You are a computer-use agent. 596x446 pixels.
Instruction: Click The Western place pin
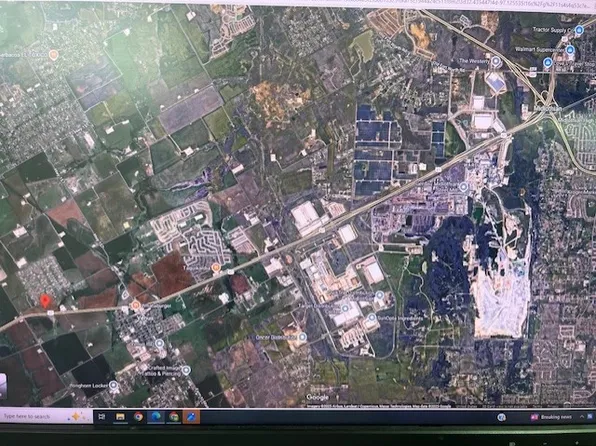pyautogui.click(x=495, y=61)
